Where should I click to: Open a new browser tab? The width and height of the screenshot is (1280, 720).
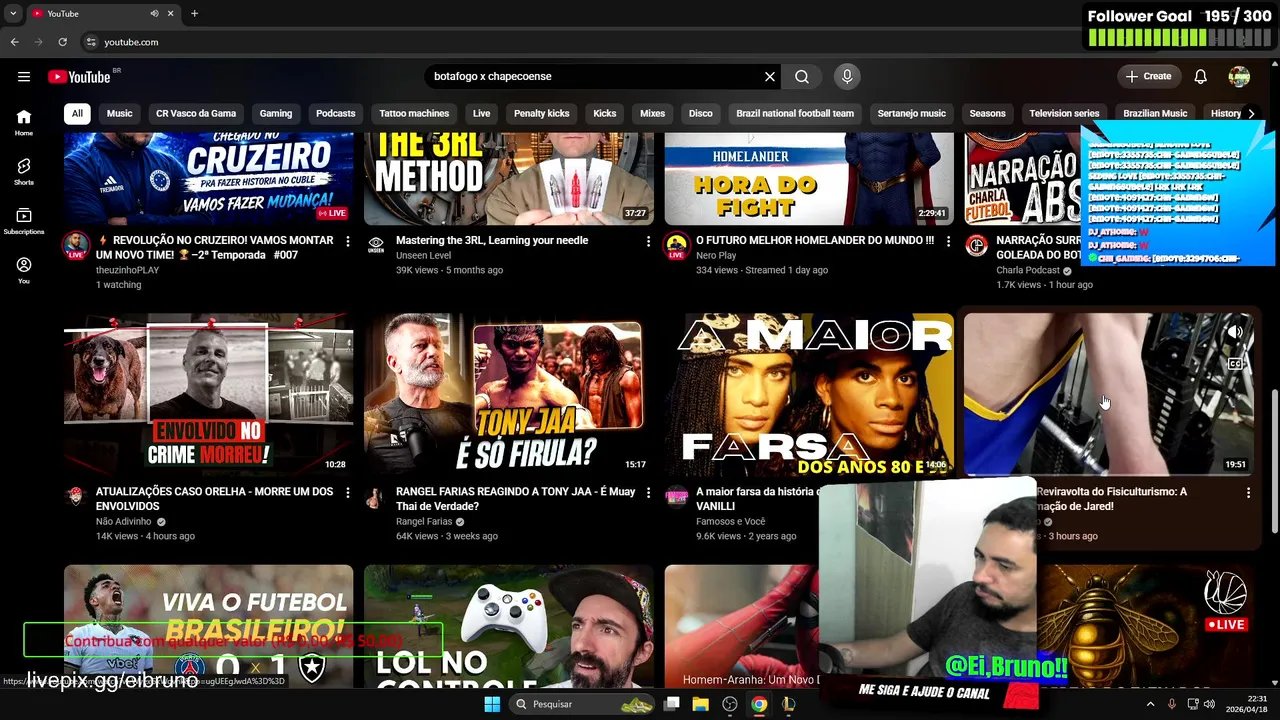click(x=194, y=14)
